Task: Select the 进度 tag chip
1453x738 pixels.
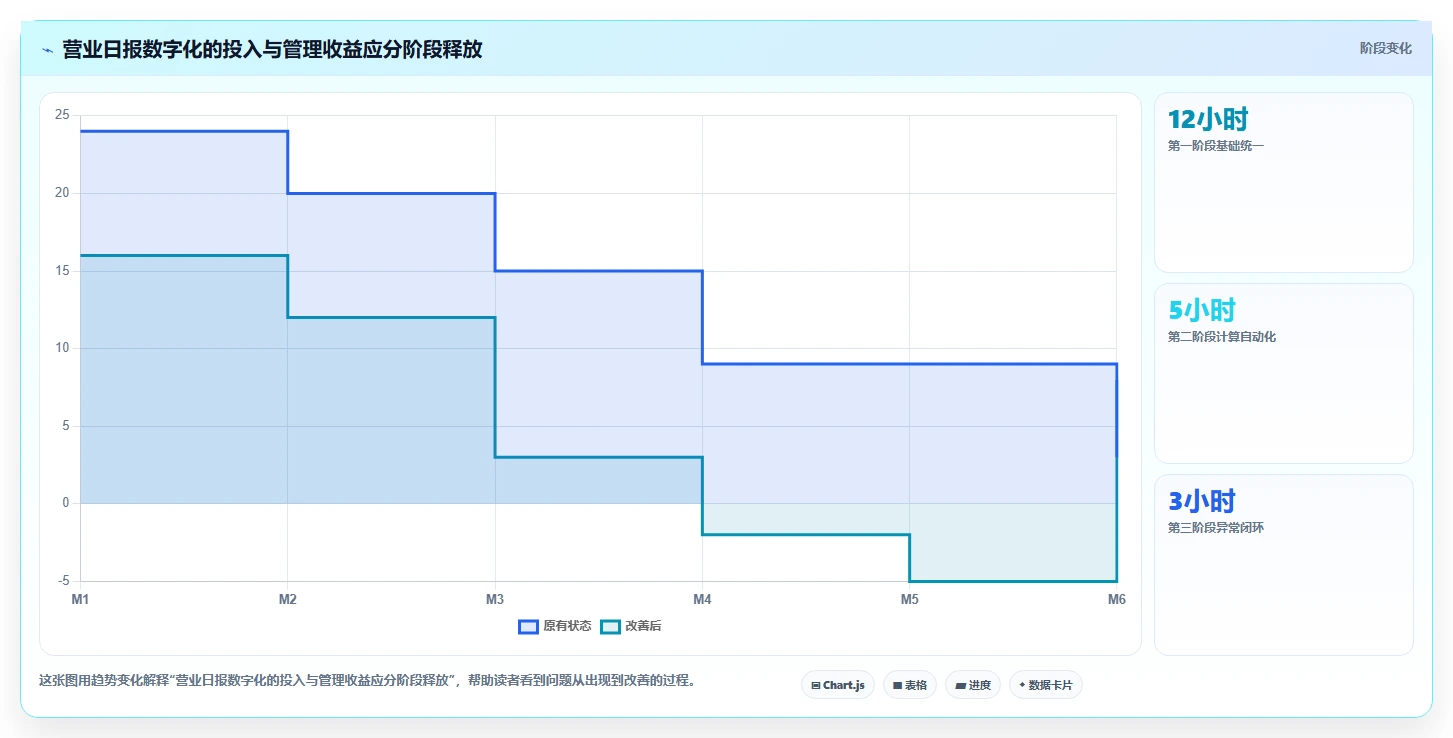Action: coord(973,685)
